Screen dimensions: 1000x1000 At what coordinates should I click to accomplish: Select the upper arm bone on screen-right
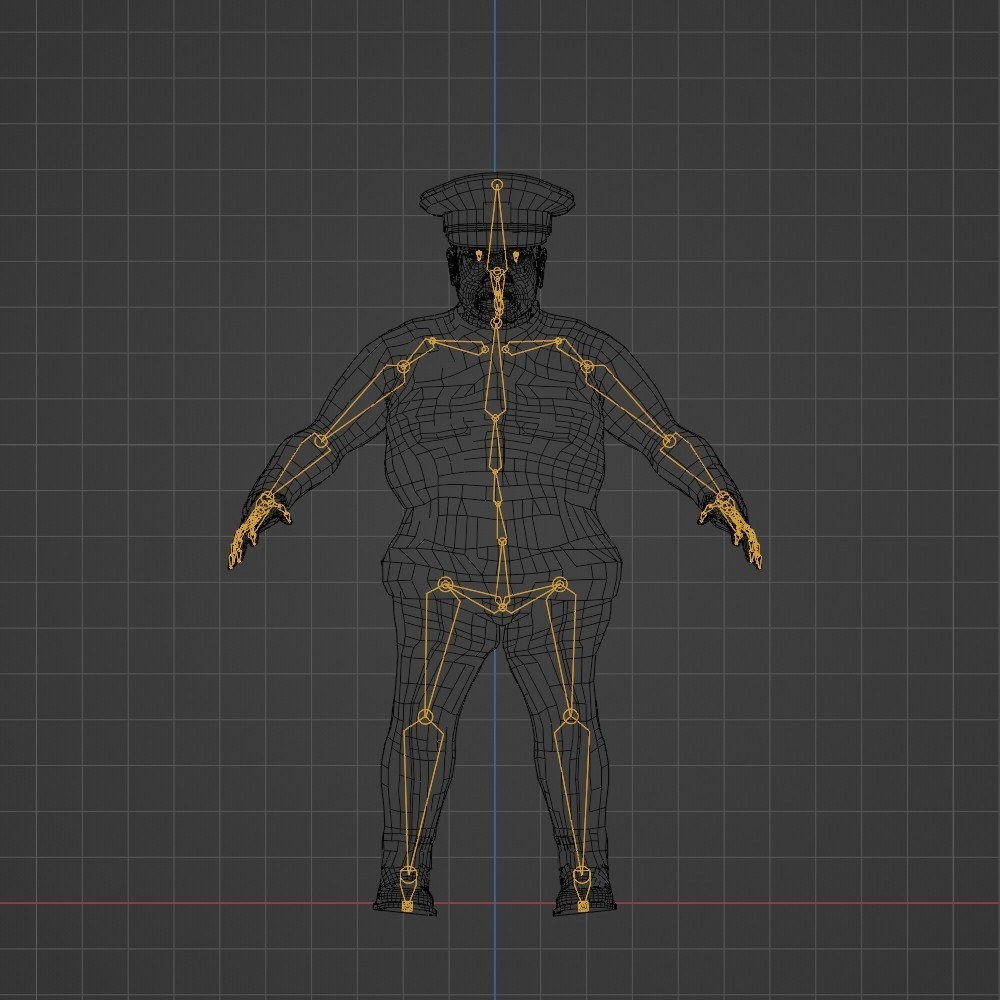point(628,404)
